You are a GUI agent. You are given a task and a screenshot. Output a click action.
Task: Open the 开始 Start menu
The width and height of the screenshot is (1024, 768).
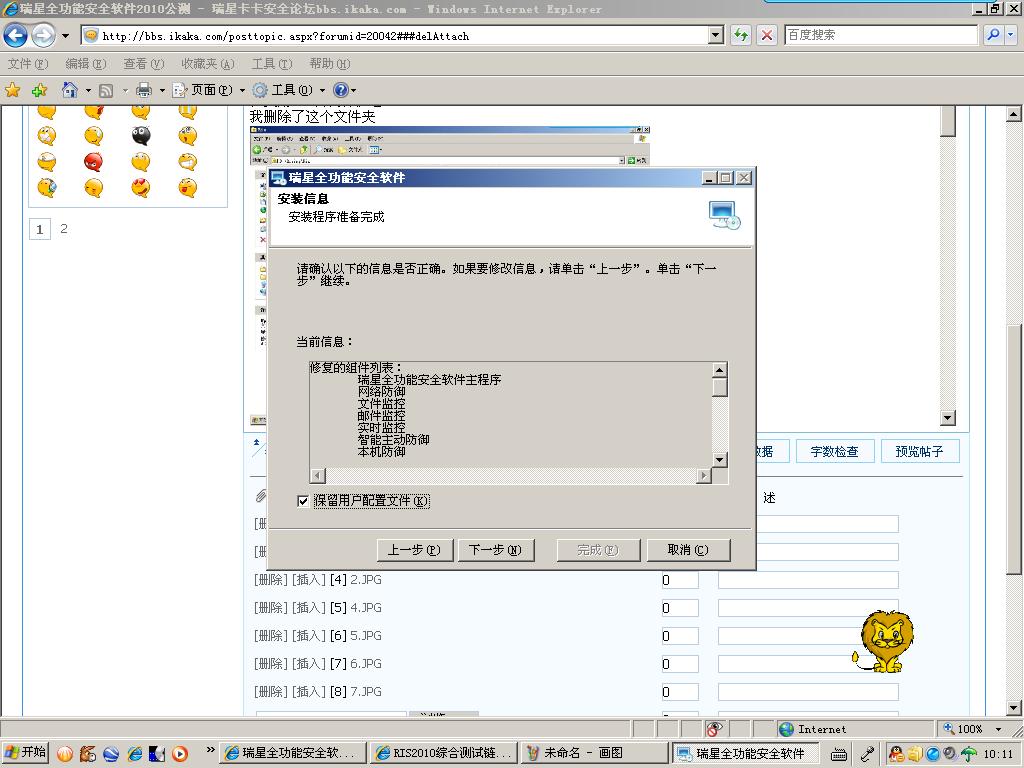pos(25,752)
